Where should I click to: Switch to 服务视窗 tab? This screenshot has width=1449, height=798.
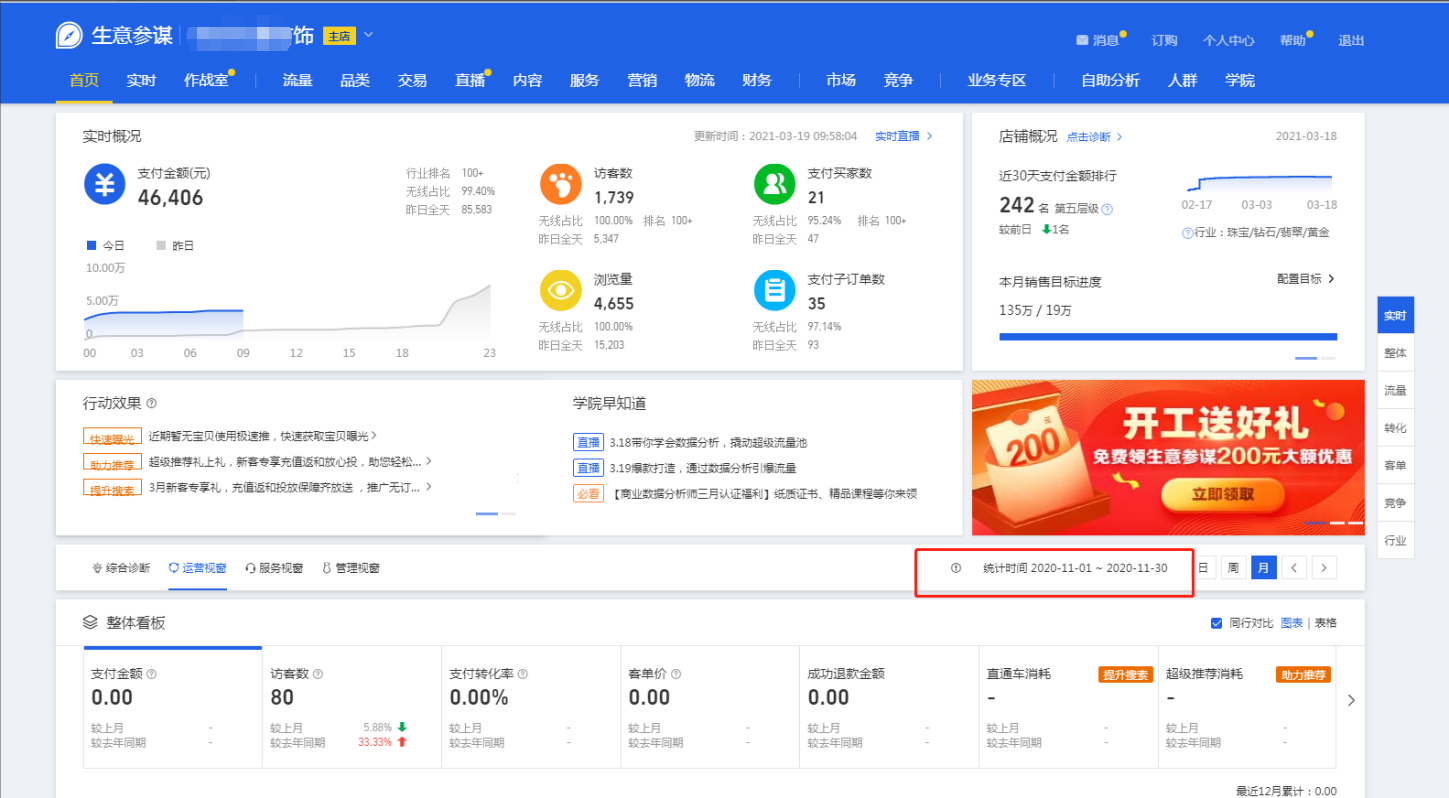click(x=274, y=568)
